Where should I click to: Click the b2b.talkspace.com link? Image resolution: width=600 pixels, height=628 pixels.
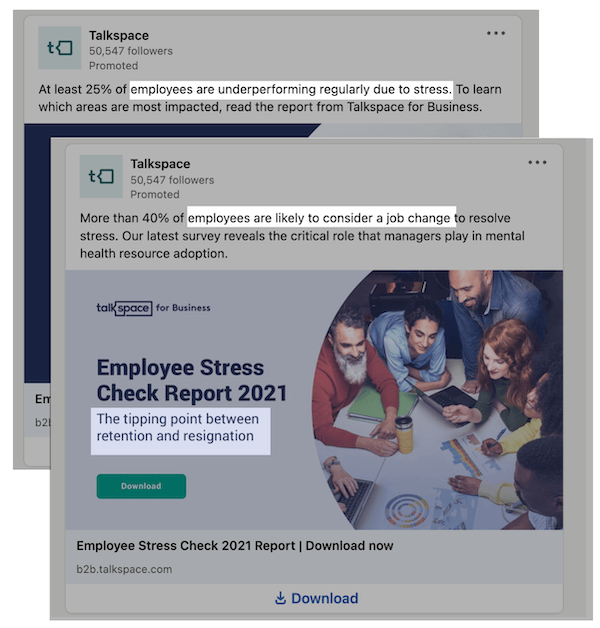pyautogui.click(x=124, y=569)
